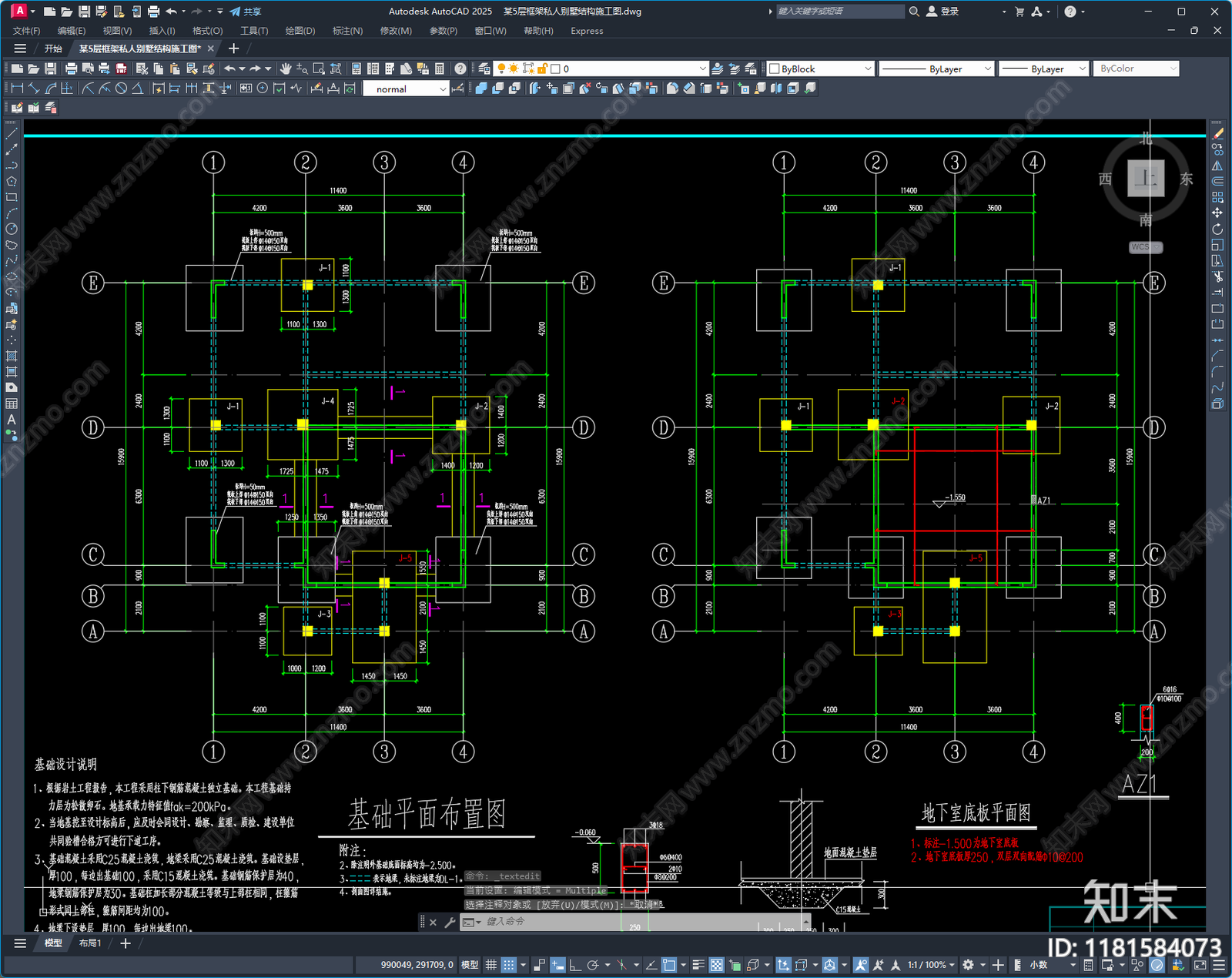Viewport: 1232px width, 978px height.
Task: Open the 文件(F) menu
Action: pos(27,31)
